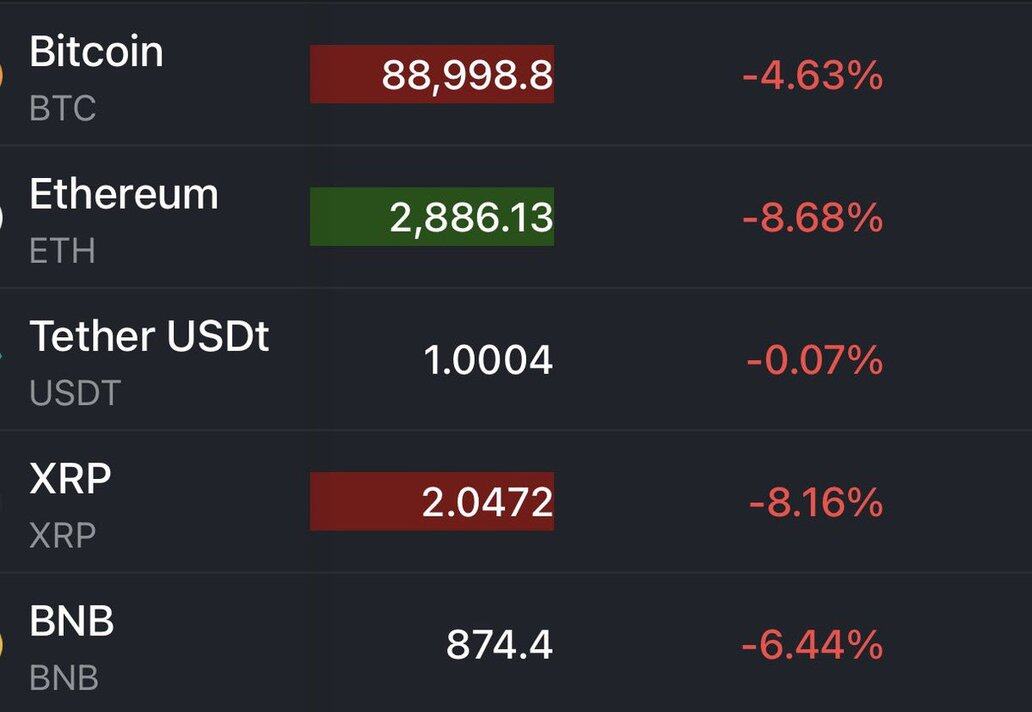Select BNB's price 874.4
Image resolution: width=1032 pixels, height=712 pixels.
click(x=499, y=645)
